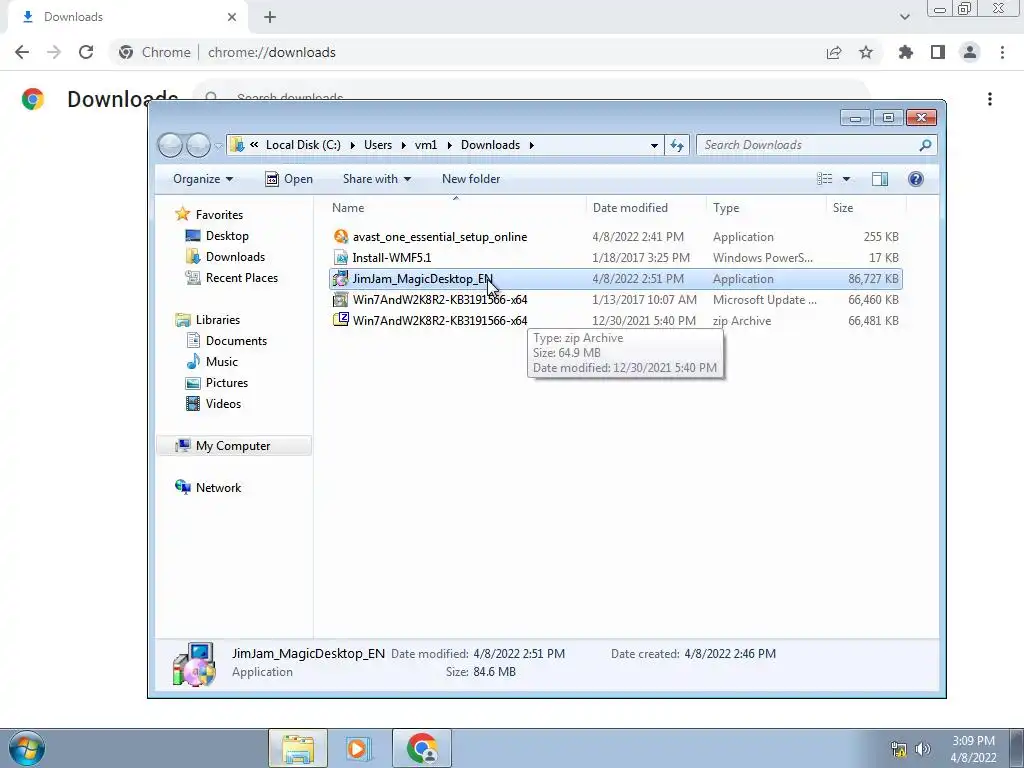The image size is (1024, 768).
Task: Click Users in the address breadcrumb
Action: point(377,145)
